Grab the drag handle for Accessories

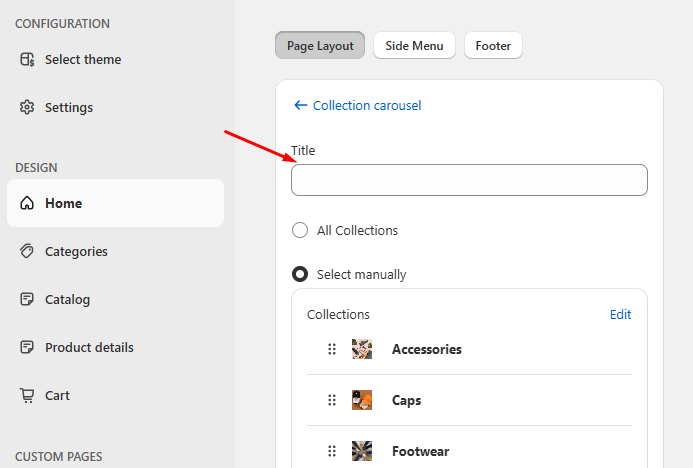(x=332, y=349)
